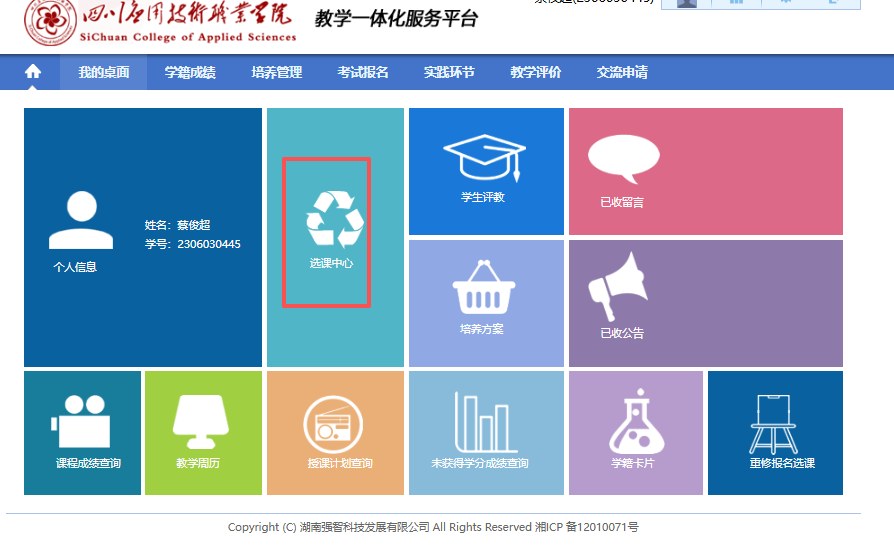Open the 交流申请 menu
The height and width of the screenshot is (549, 894).
pyautogui.click(x=622, y=72)
